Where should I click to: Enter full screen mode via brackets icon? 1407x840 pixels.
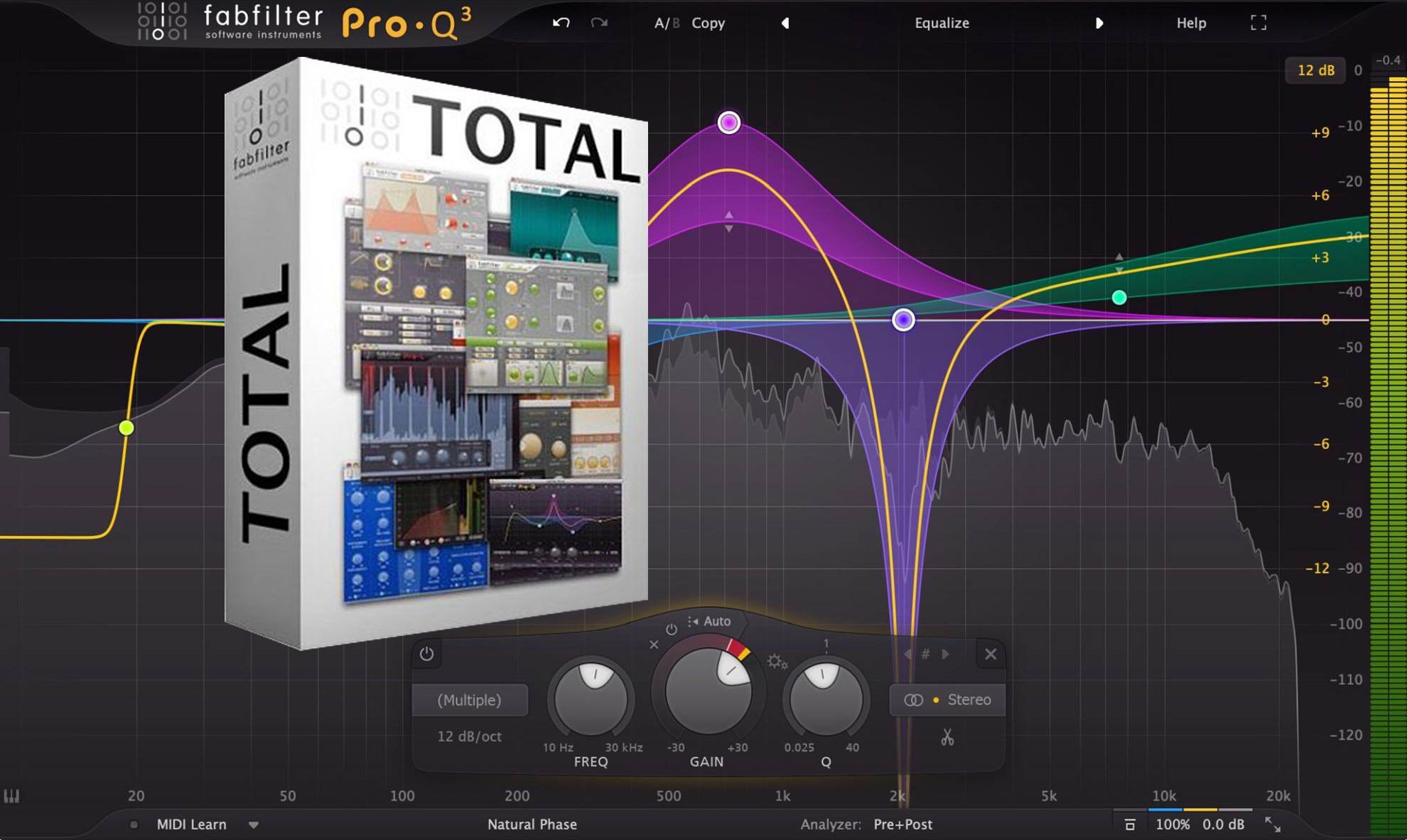pyautogui.click(x=1258, y=23)
